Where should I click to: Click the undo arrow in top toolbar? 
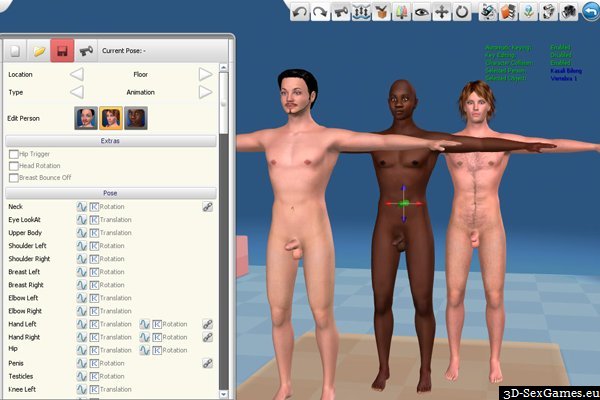[299, 12]
